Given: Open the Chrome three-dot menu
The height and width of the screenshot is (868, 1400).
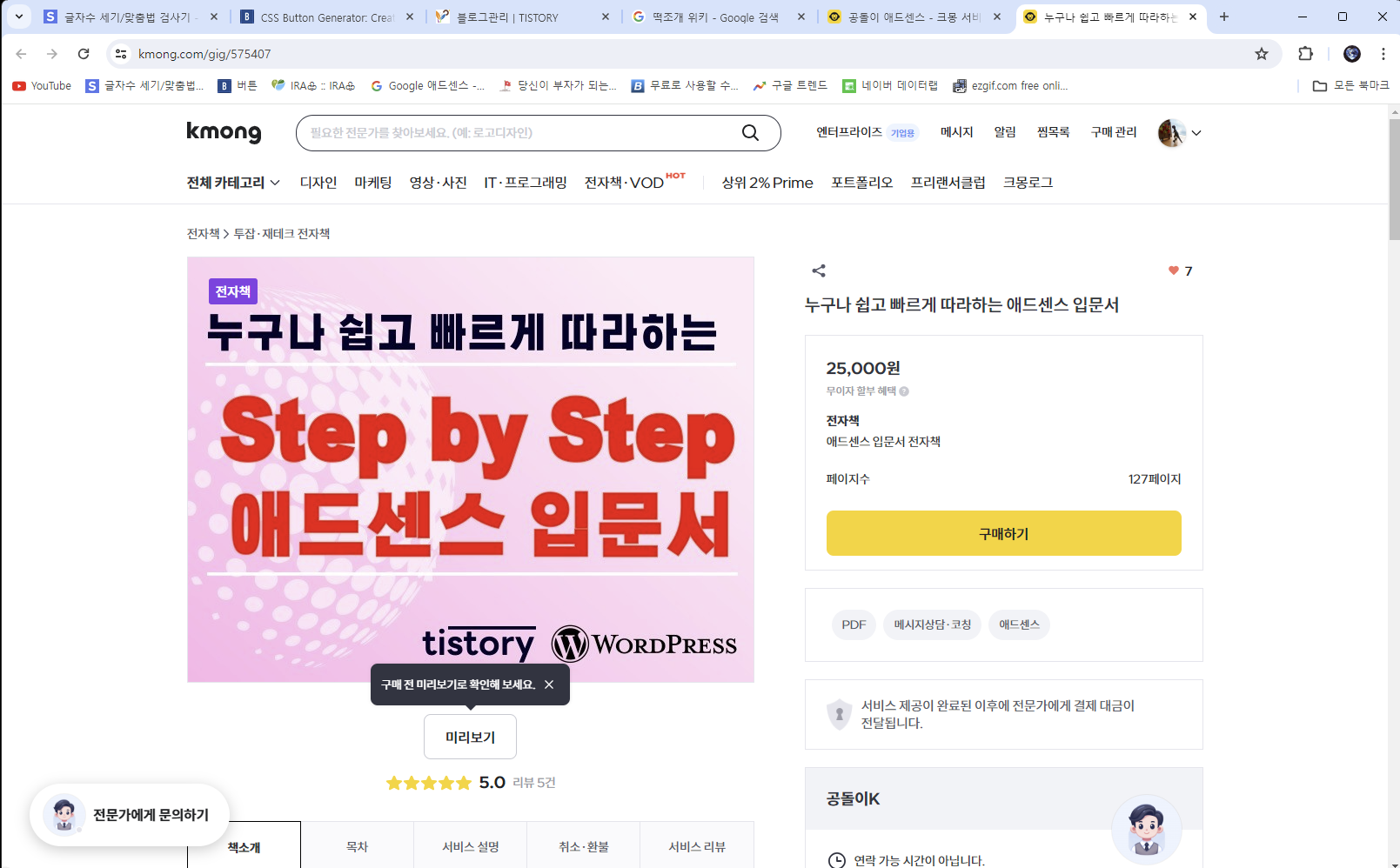Looking at the screenshot, I should pyautogui.click(x=1383, y=54).
